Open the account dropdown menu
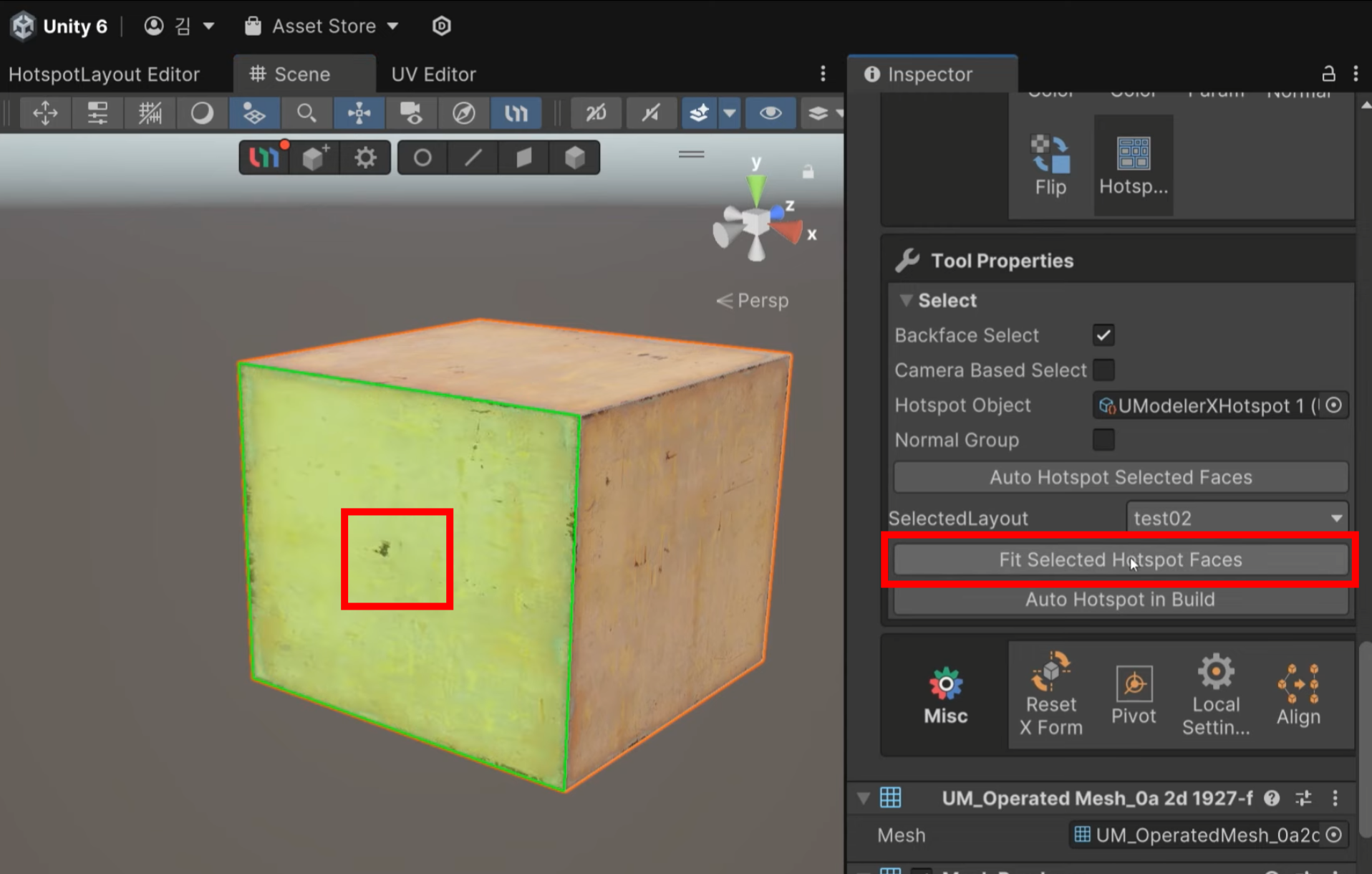 tap(179, 26)
